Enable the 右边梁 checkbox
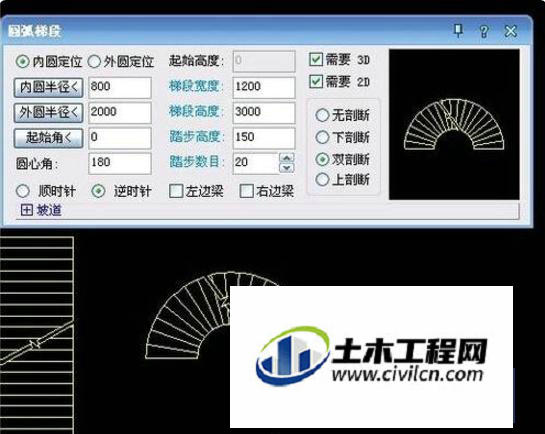 [246, 191]
